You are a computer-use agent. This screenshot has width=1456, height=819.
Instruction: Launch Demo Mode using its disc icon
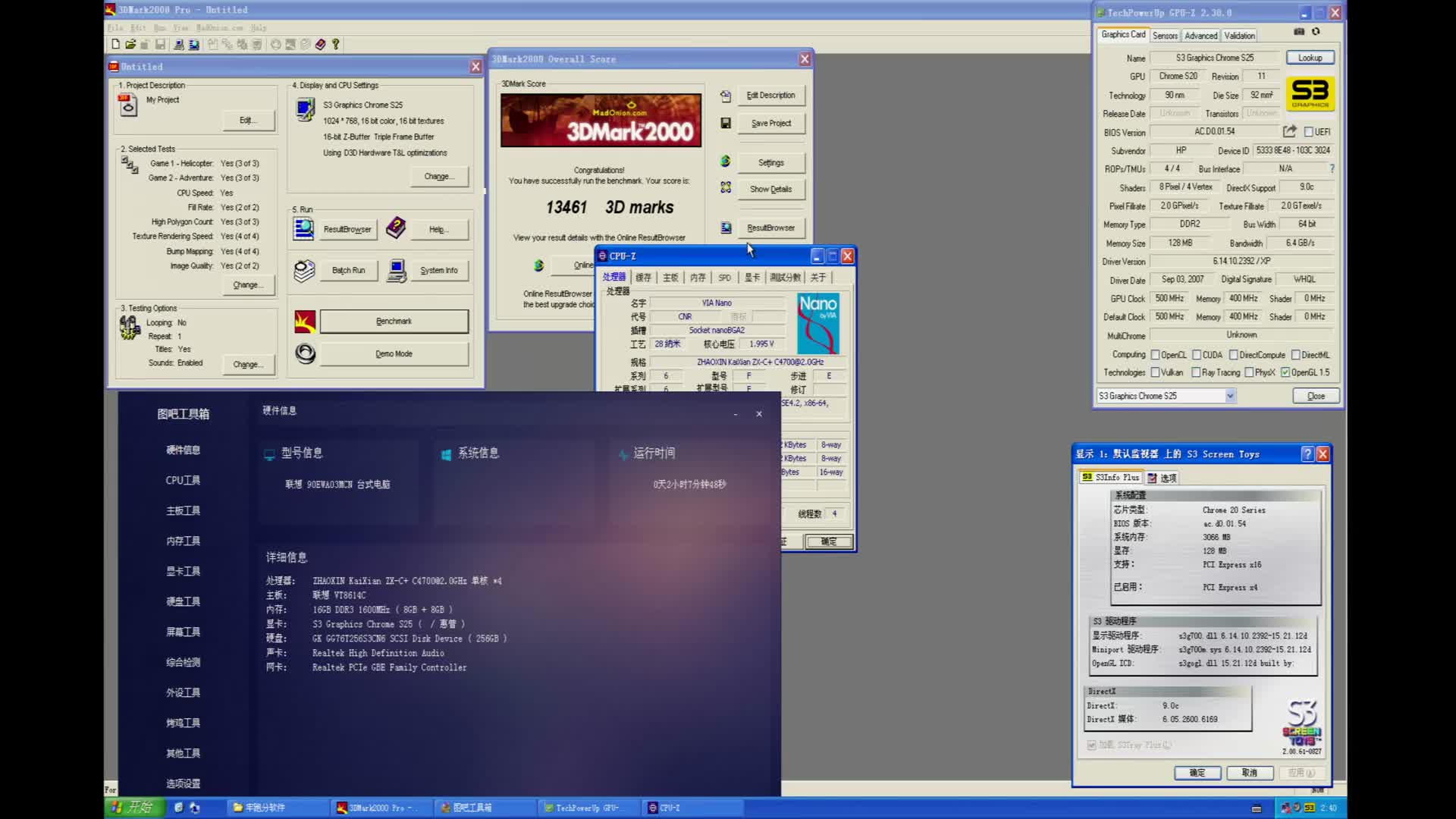tap(306, 353)
